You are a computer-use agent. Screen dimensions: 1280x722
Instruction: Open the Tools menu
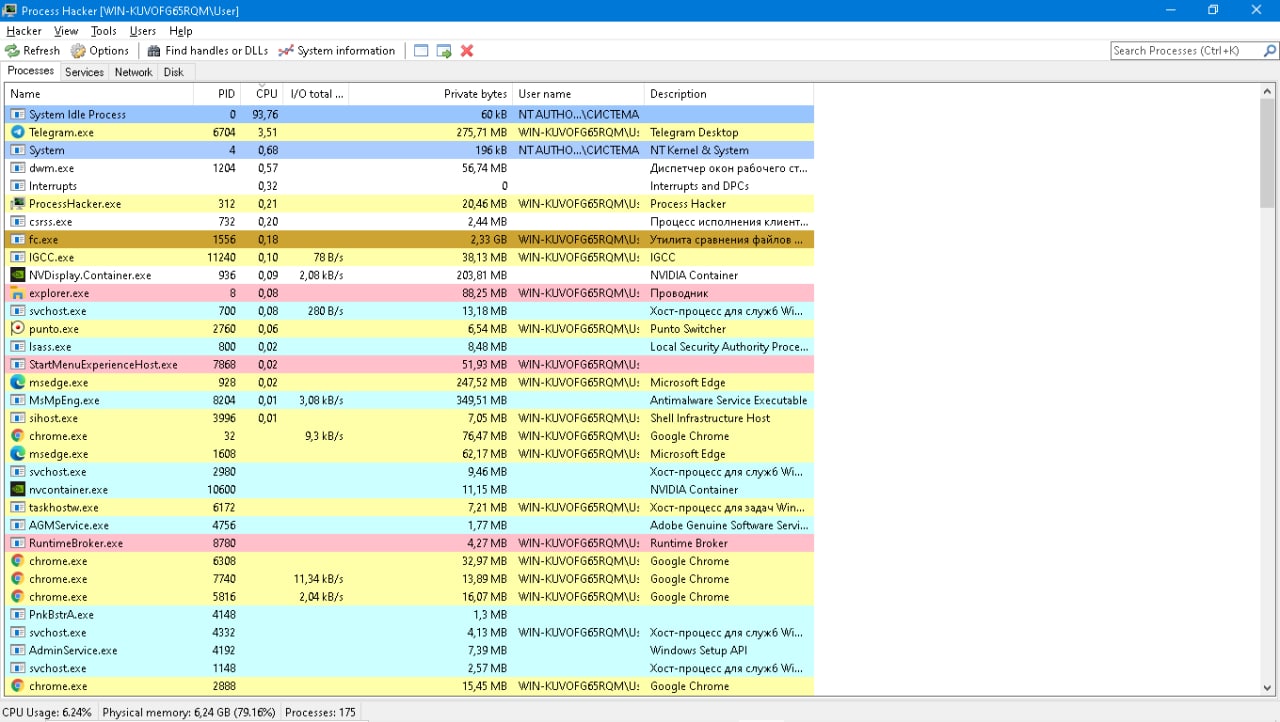[104, 31]
